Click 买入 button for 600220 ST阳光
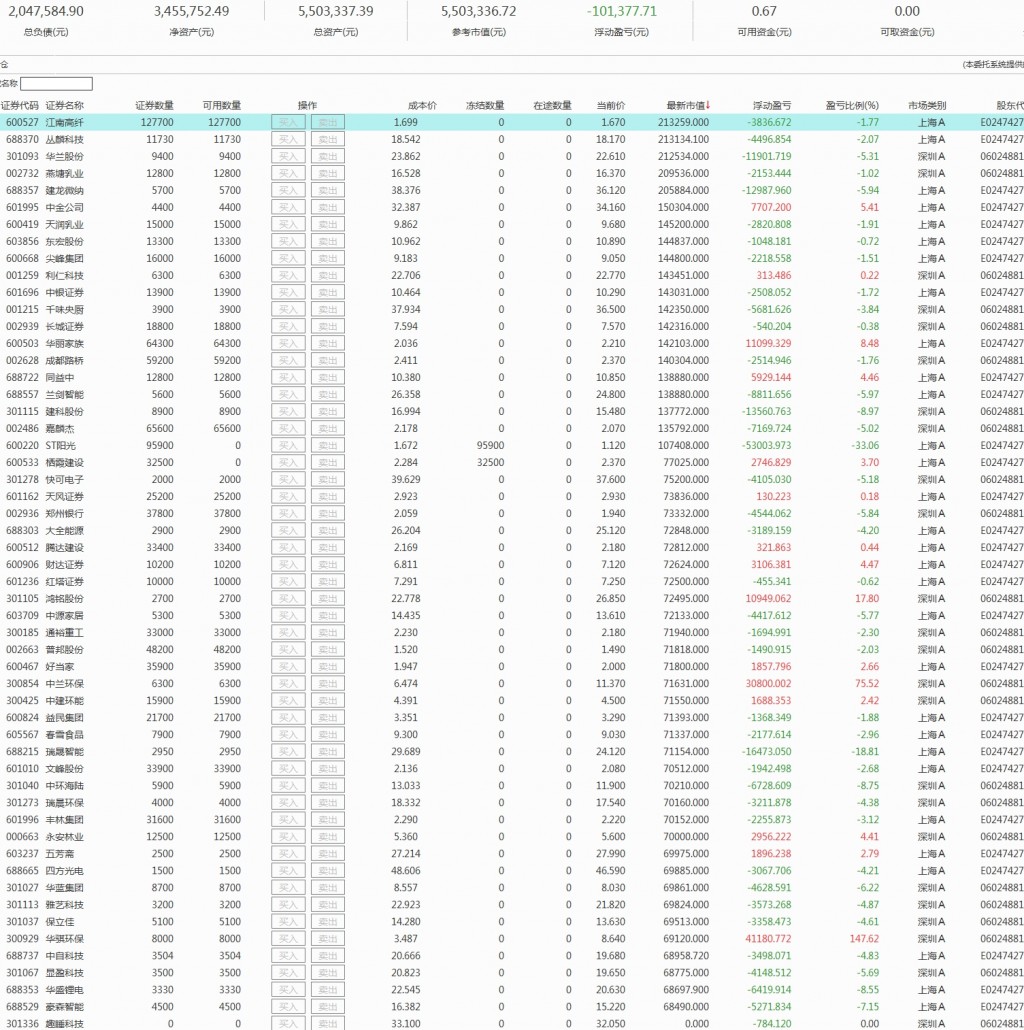This screenshot has width=1024, height=1030. click(288, 445)
